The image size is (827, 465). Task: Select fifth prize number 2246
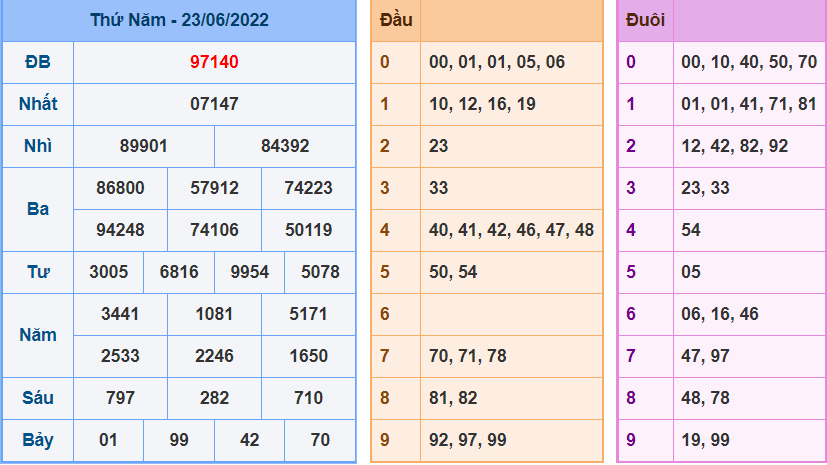click(214, 356)
